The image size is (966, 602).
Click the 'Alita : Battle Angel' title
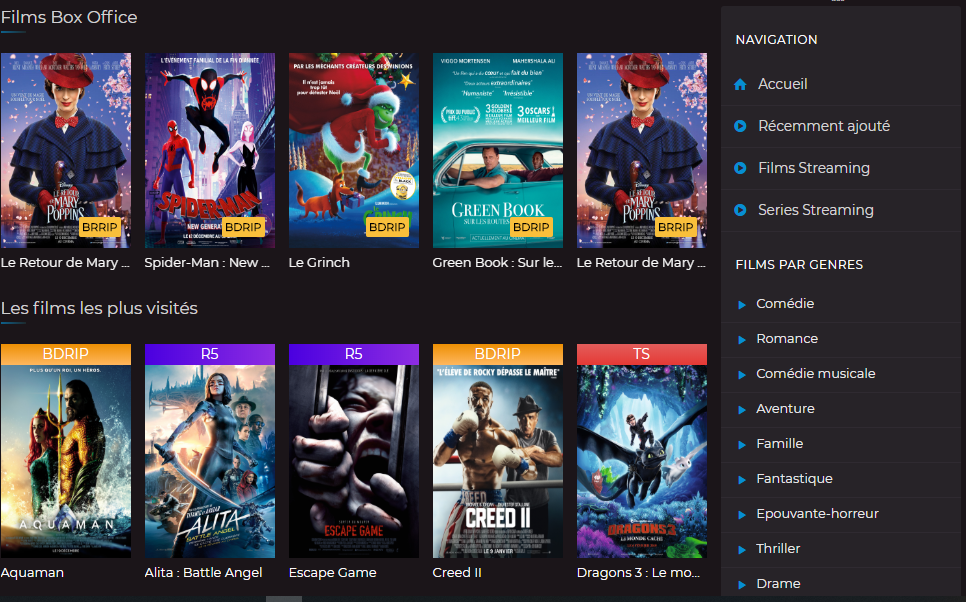click(x=203, y=572)
